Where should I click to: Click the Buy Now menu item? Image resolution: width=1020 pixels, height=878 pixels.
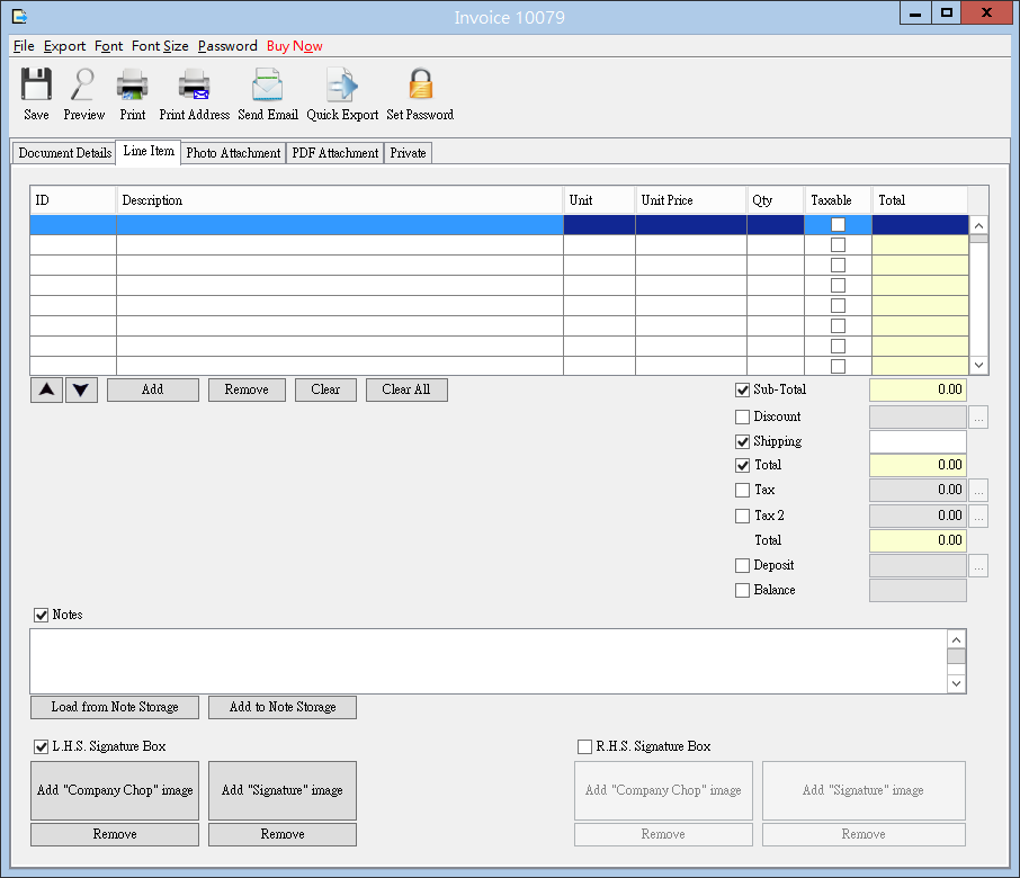[x=295, y=46]
